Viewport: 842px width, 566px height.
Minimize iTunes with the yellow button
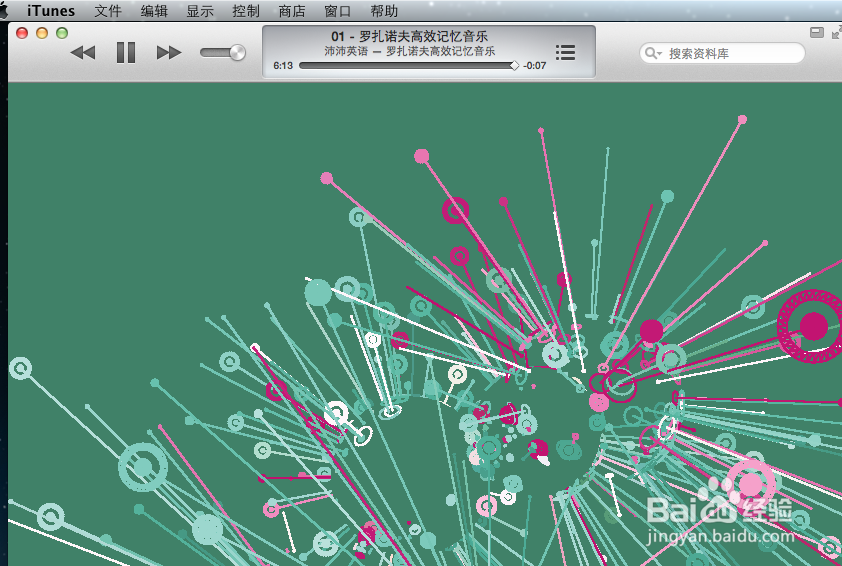pos(42,33)
